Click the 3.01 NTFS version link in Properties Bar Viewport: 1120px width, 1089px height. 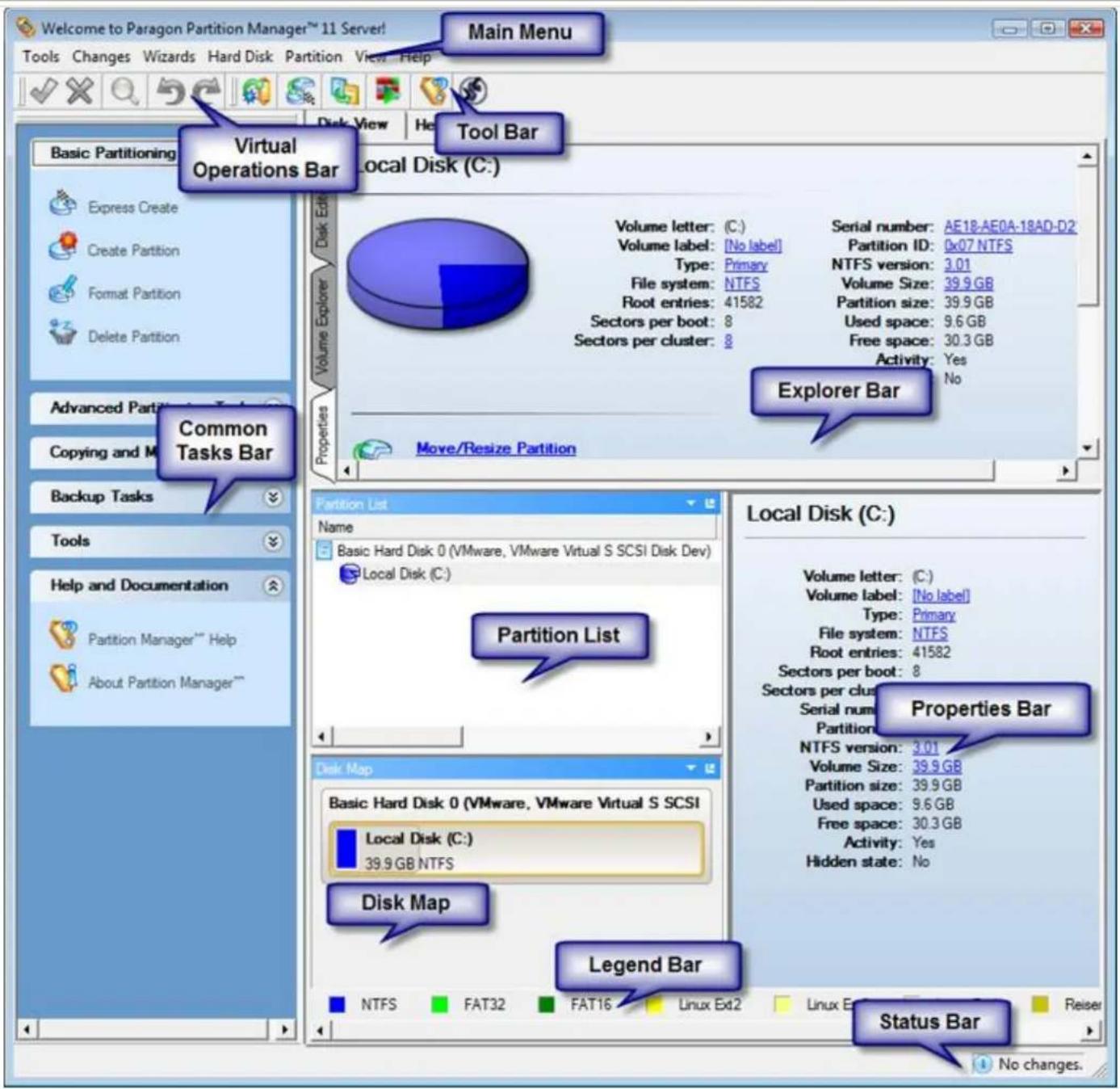pyautogui.click(x=925, y=748)
